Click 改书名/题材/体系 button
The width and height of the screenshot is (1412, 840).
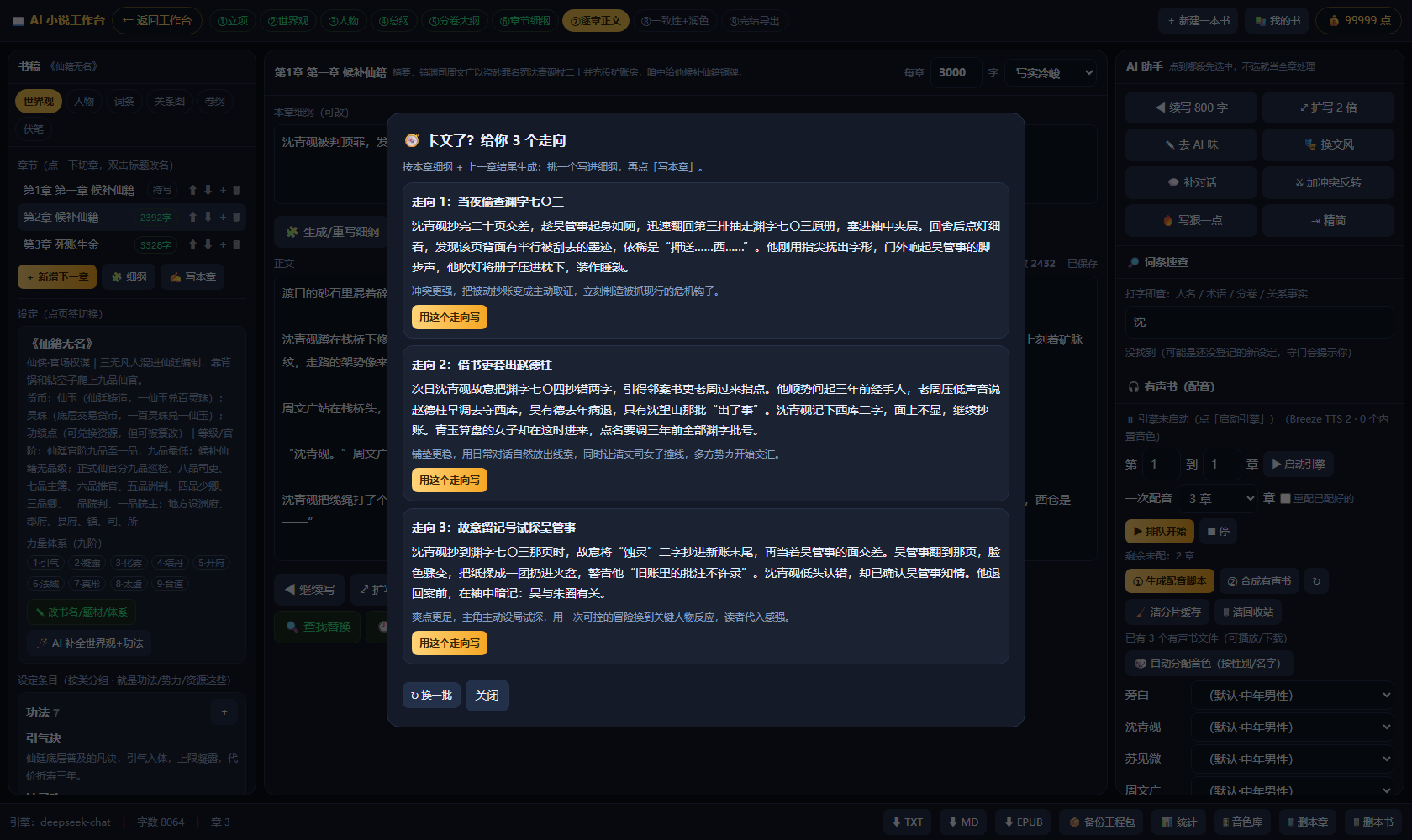[x=82, y=612]
